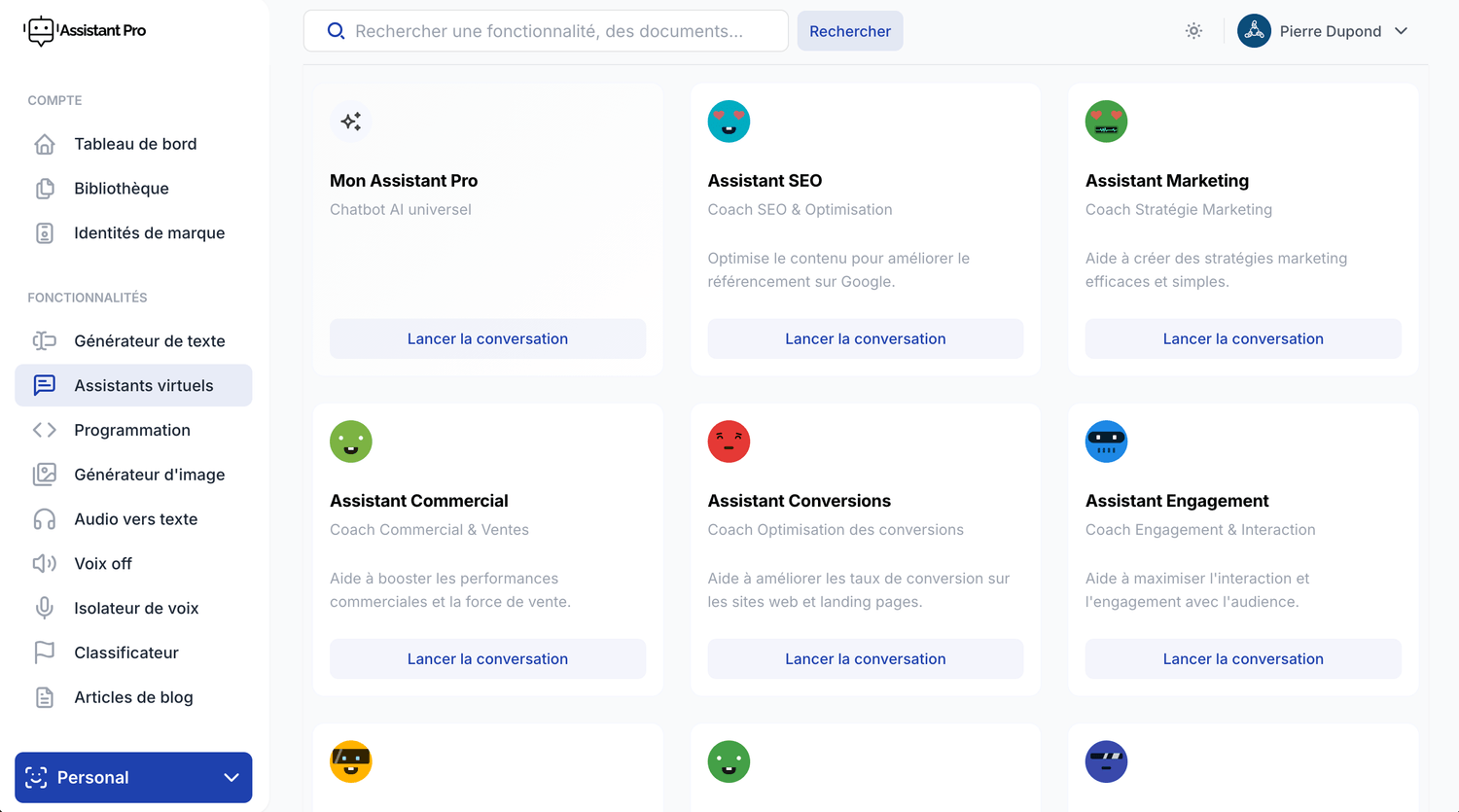Select Générateur de texte feature

[x=133, y=341]
